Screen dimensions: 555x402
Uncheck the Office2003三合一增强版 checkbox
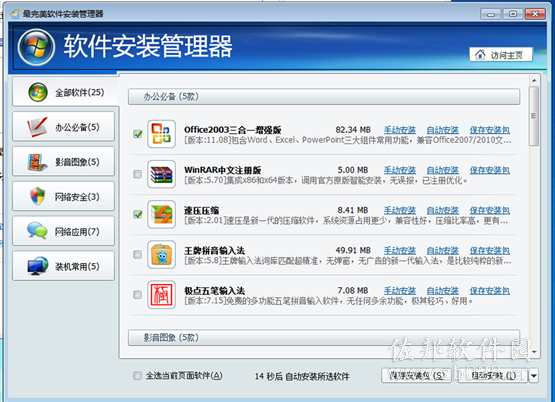click(x=137, y=134)
